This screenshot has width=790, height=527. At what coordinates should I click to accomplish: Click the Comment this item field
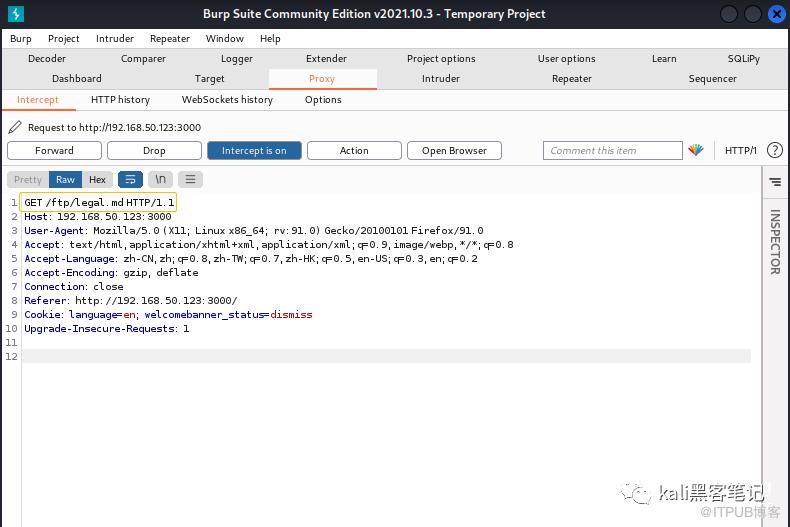pos(613,151)
